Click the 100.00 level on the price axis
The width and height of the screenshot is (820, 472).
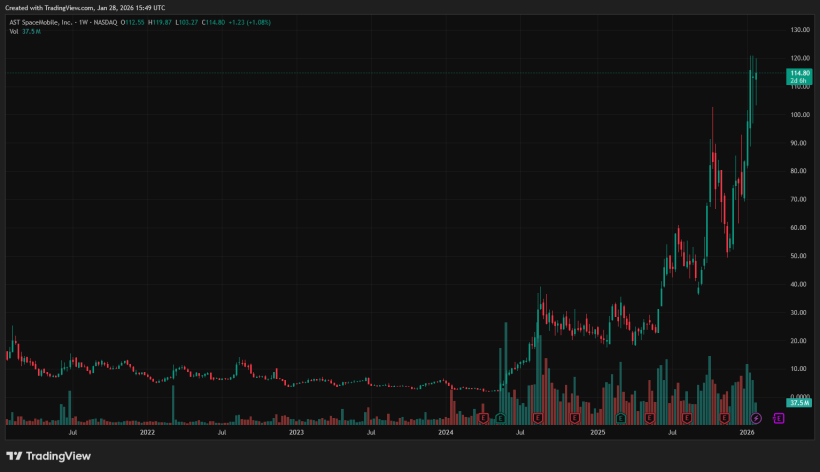[x=798, y=115]
